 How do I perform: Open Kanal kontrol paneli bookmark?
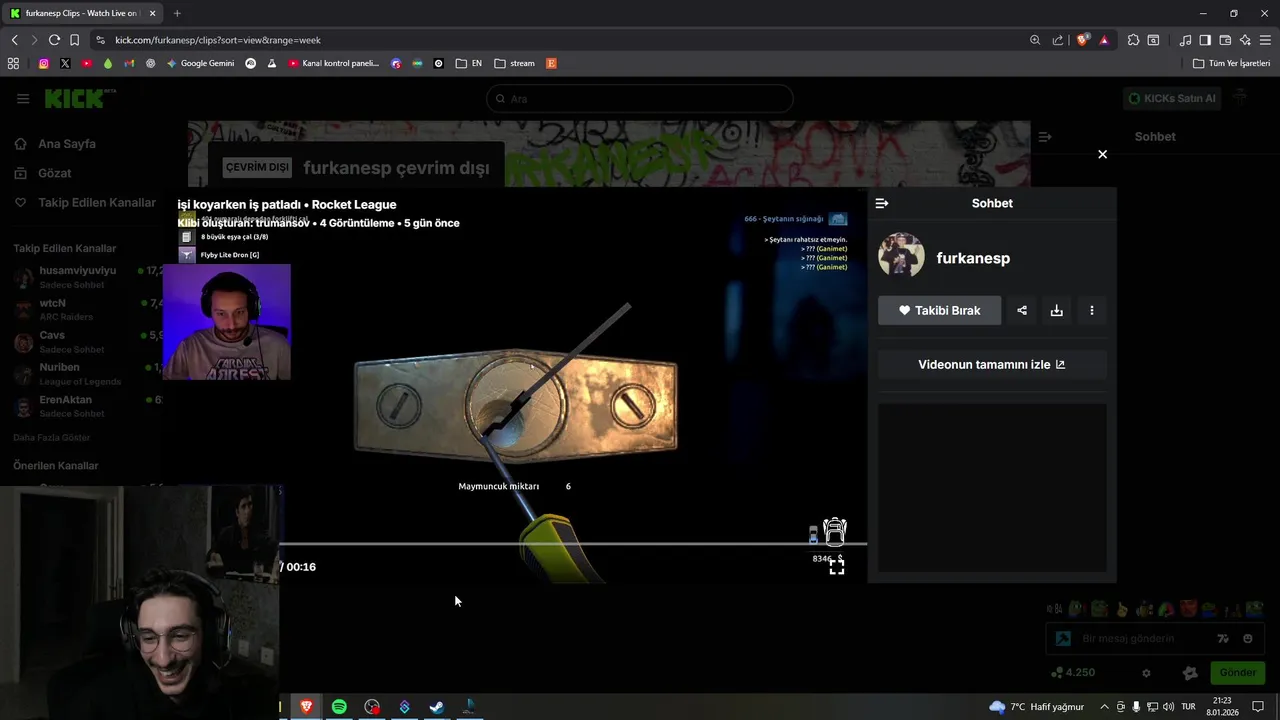(334, 63)
